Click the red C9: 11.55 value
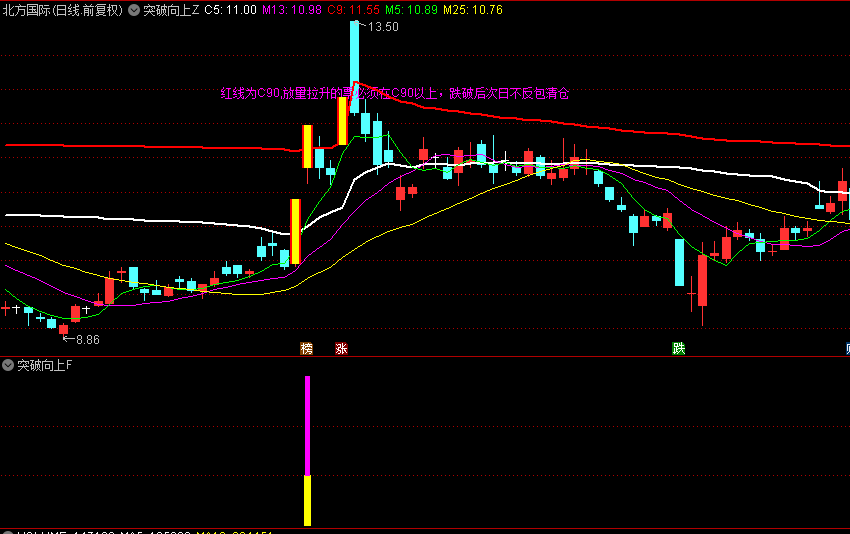The width and height of the screenshot is (850, 534). coord(353,10)
